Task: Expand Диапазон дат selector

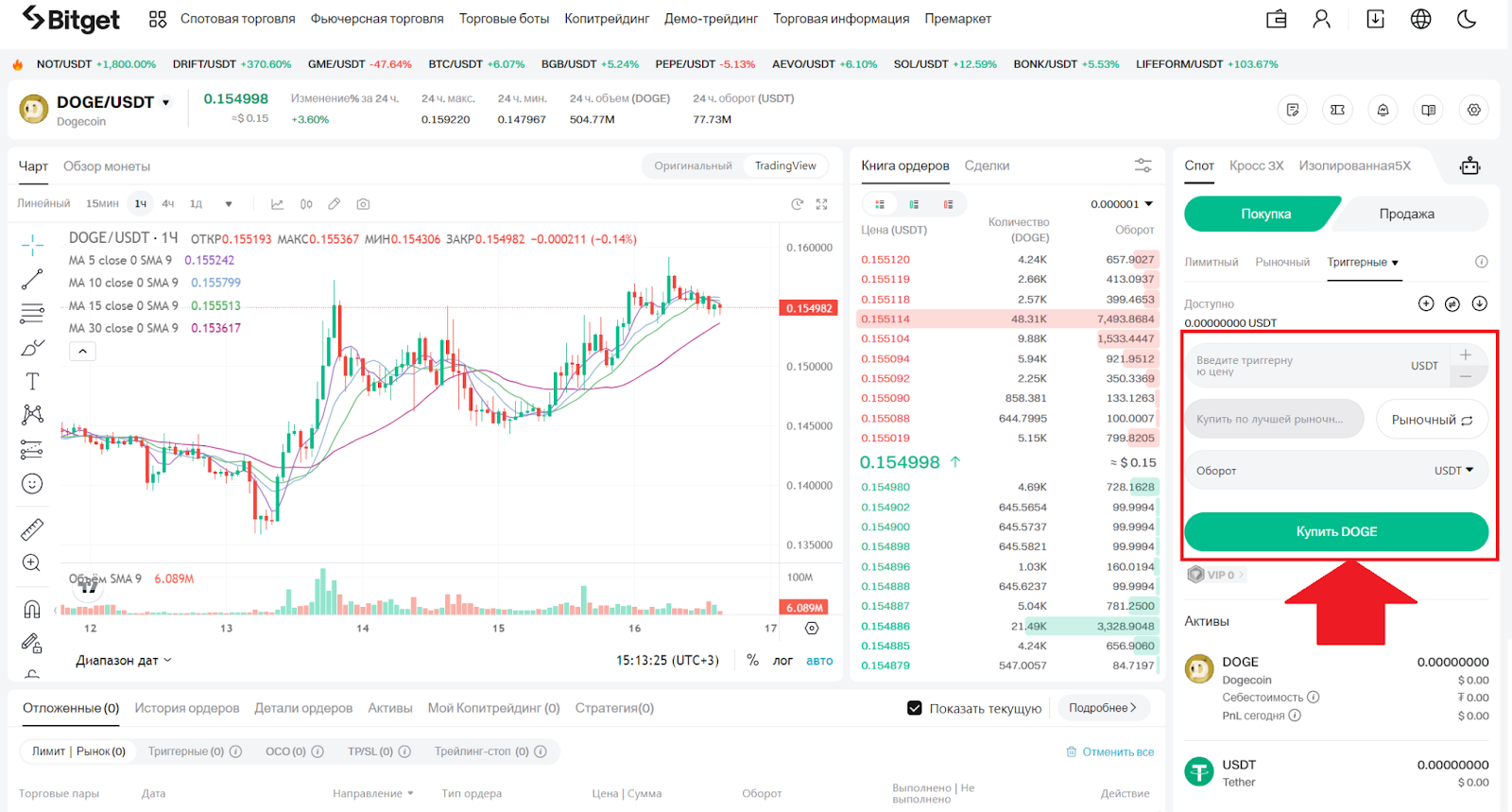Action: [124, 661]
